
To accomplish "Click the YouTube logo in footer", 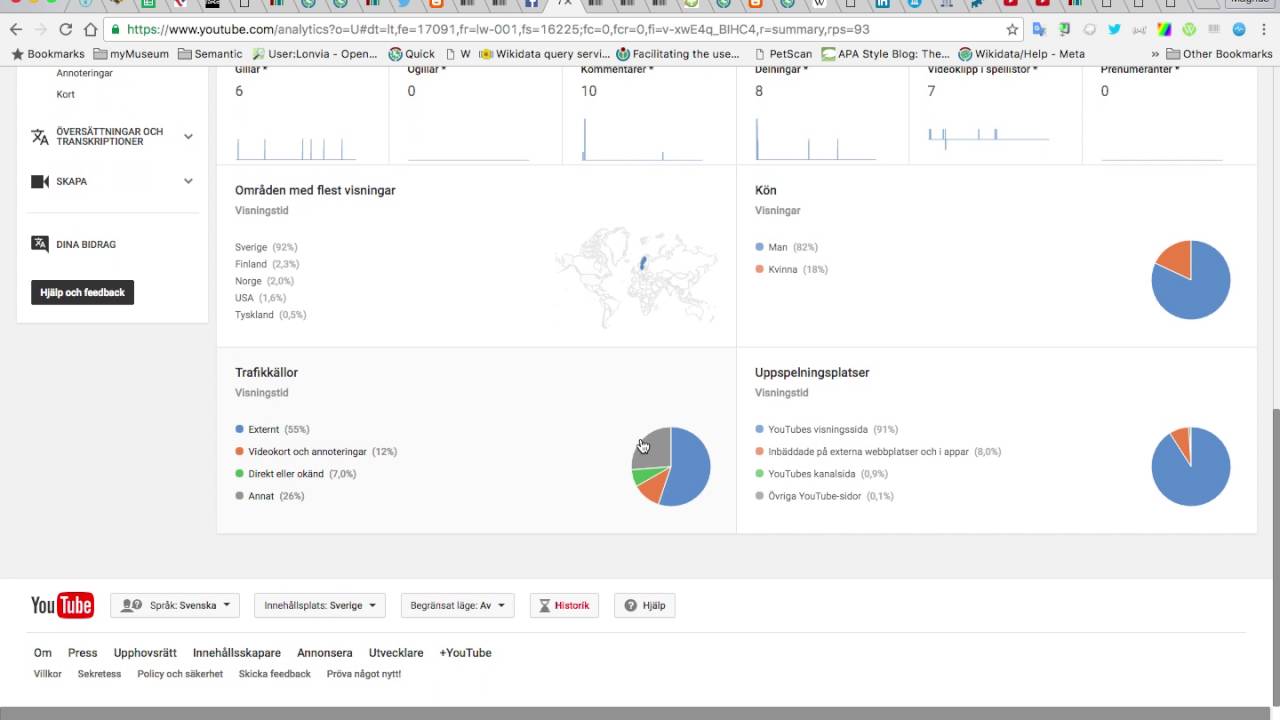I will [62, 605].
